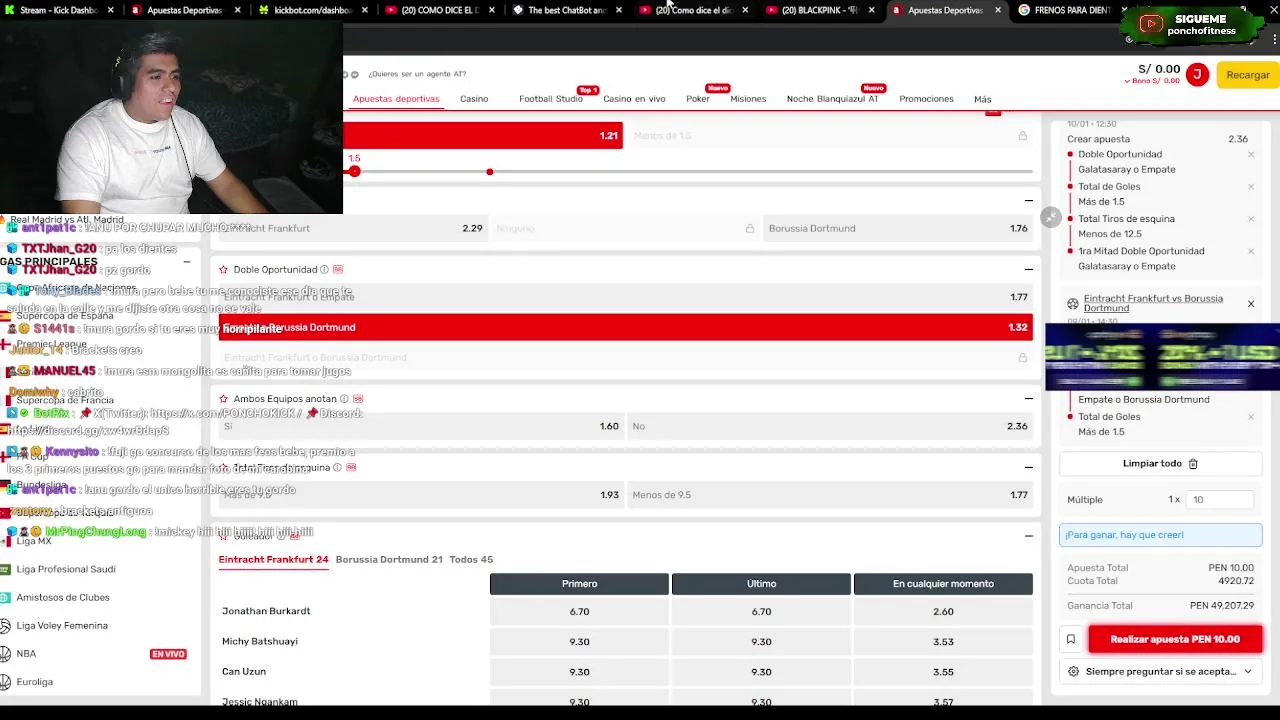This screenshot has height=720, width=1280.
Task: Click bet builder badge beside Doble Oportunidad
Action: click(x=338, y=270)
